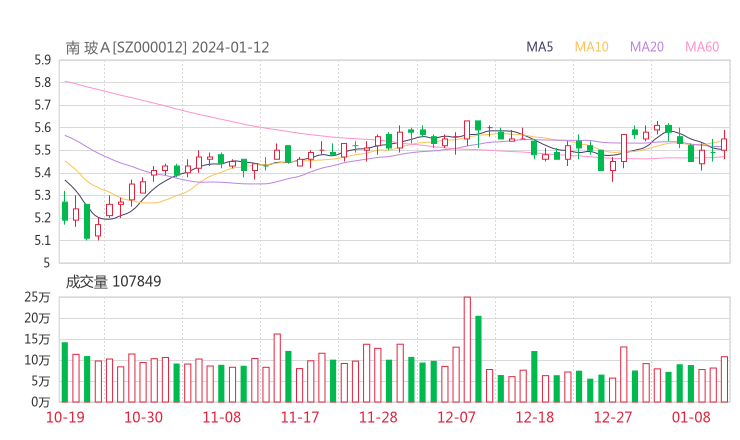740x440 pixels.
Task: Toggle the MA10 legend entry
Action: [591, 47]
